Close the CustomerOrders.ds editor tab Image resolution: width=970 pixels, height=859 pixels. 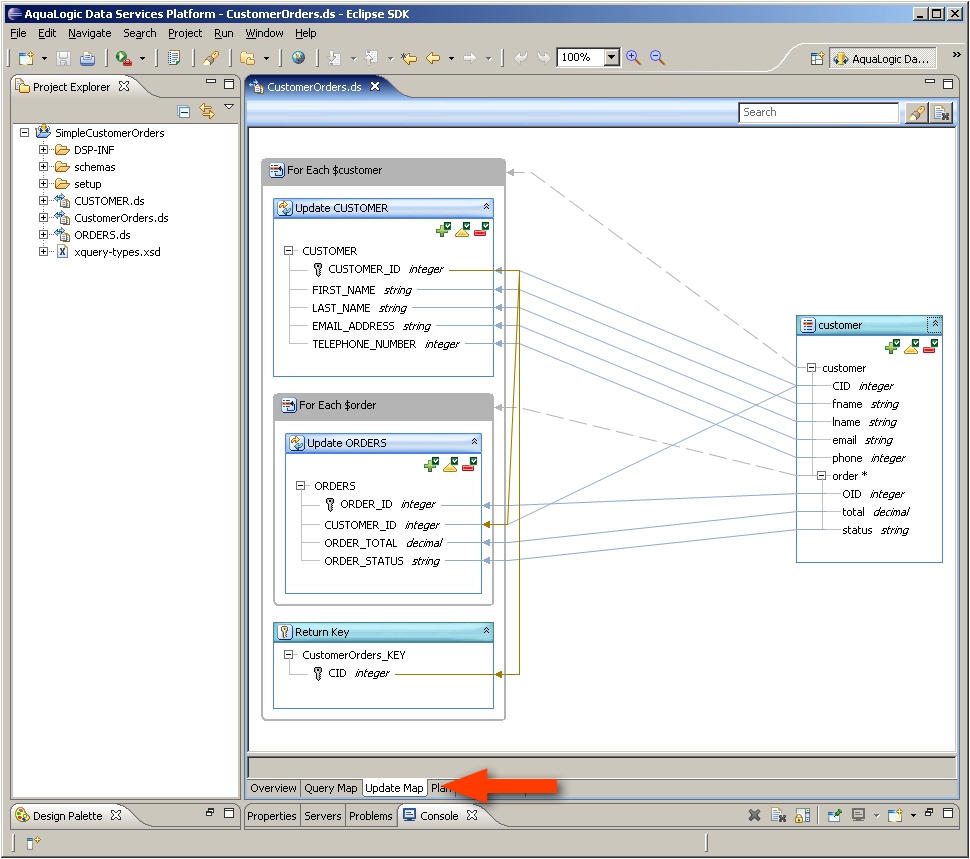(375, 87)
